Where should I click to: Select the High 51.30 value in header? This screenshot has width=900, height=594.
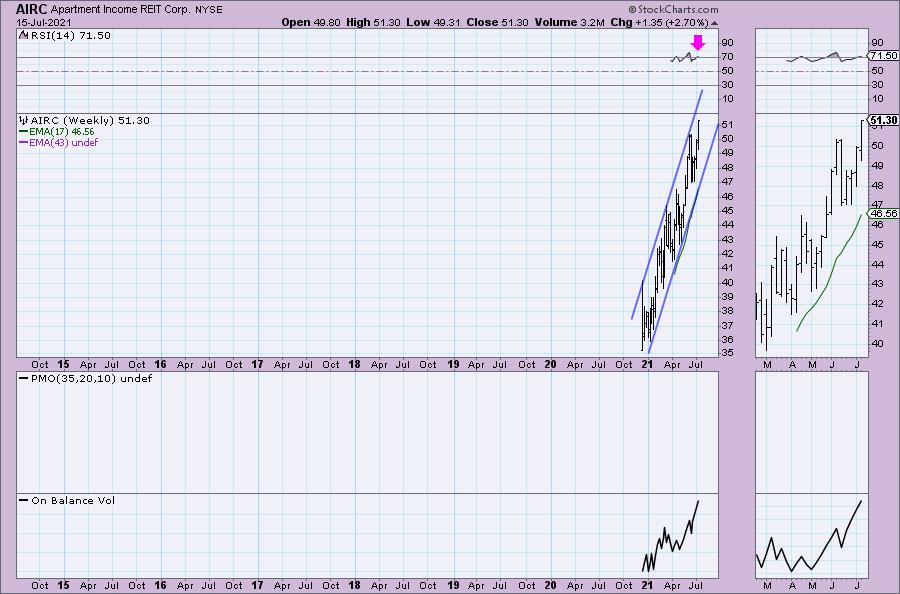coord(373,22)
